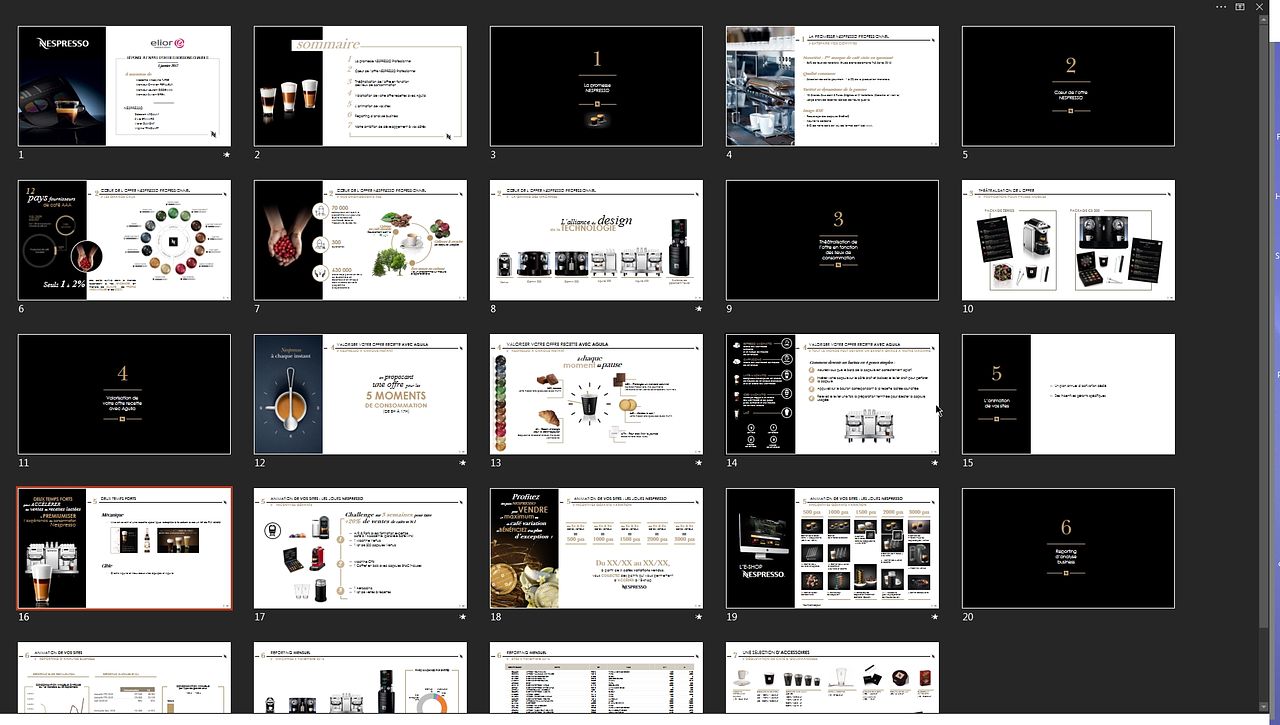Screen dimensions: 1280x725
Task: Select slide 6 '12 pays fournisseurs' thumbnail
Action: point(124,240)
